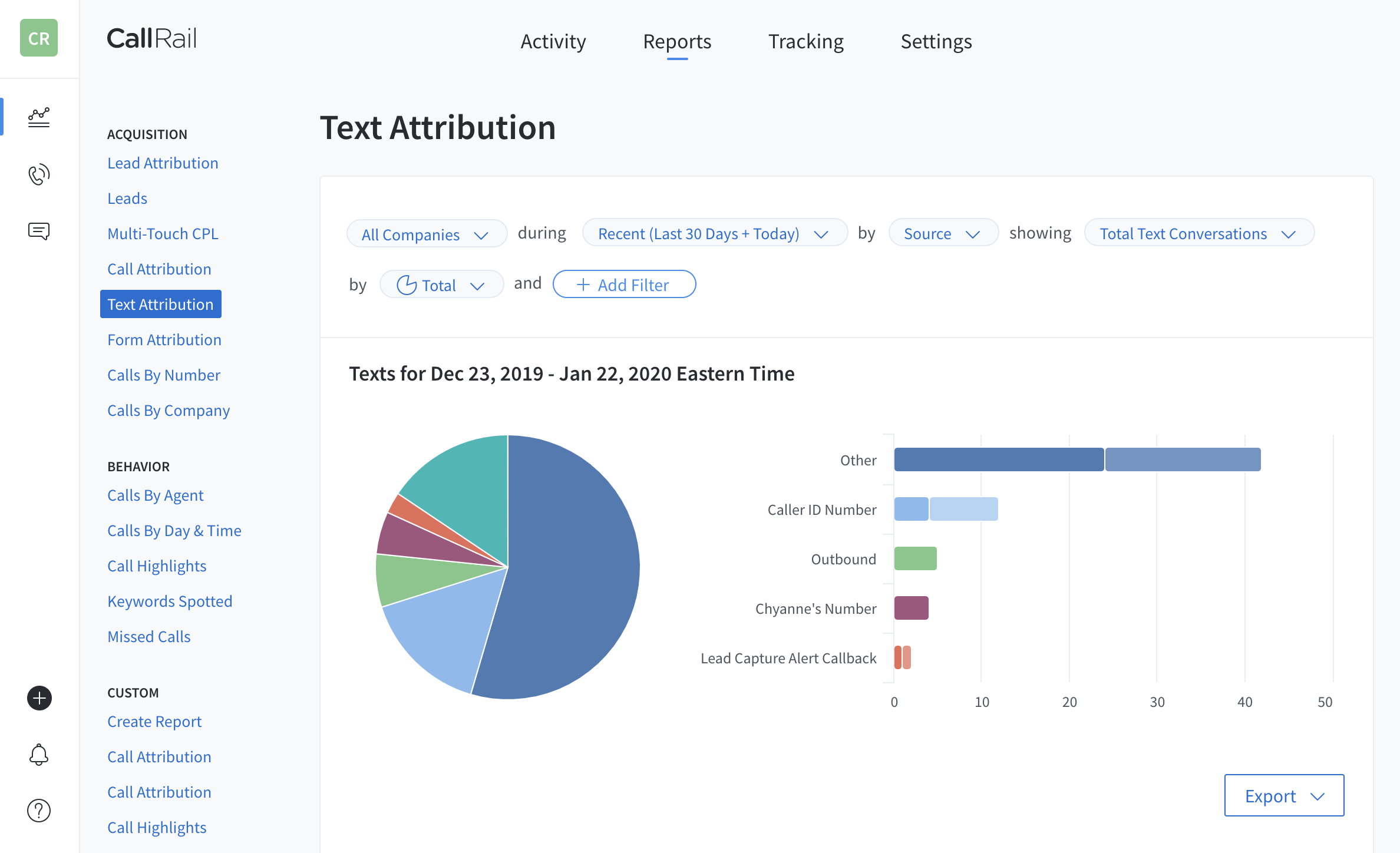Click the Outbound green bar

(x=914, y=558)
